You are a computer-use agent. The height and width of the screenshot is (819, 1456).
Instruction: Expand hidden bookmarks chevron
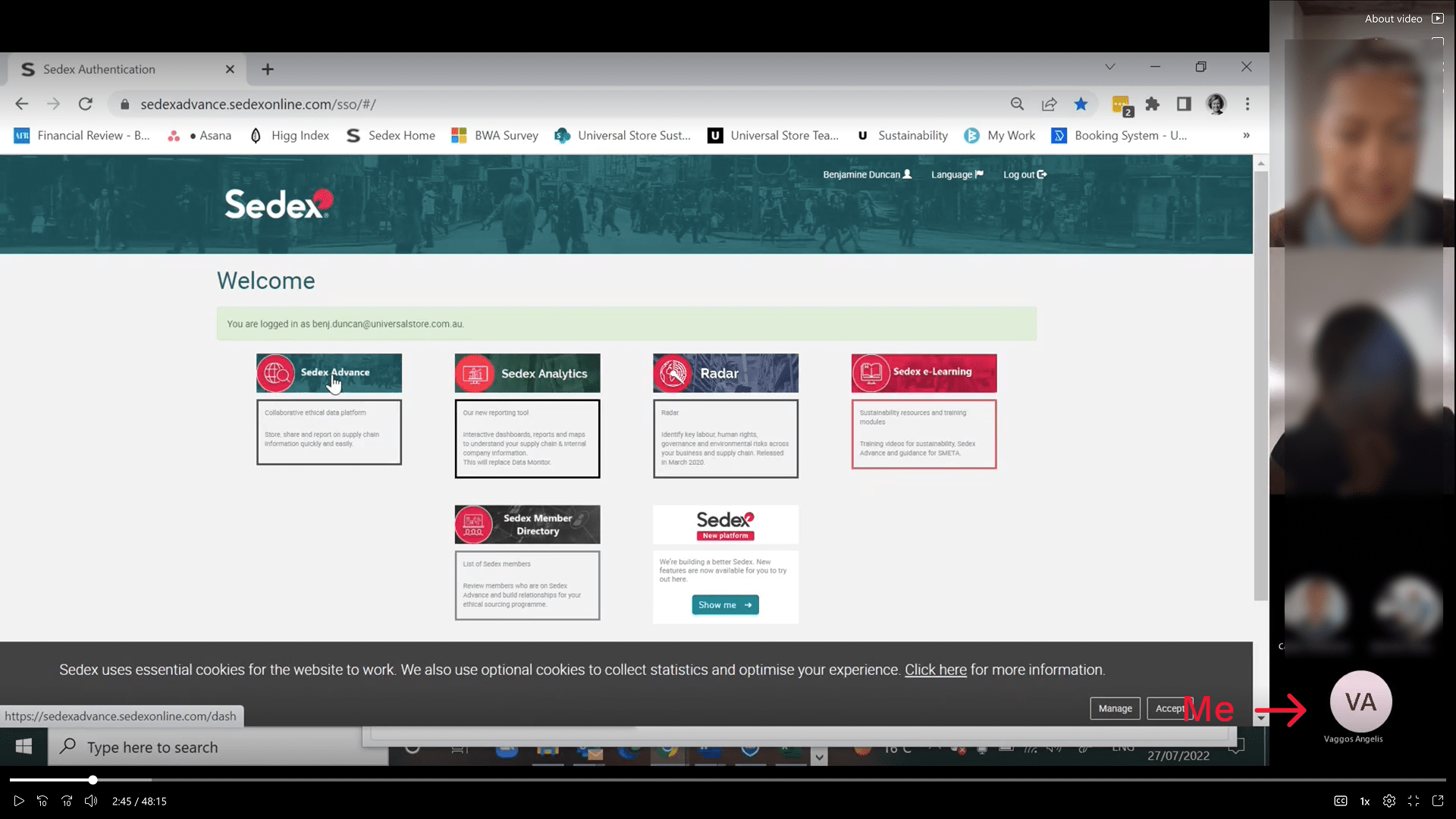1246,135
